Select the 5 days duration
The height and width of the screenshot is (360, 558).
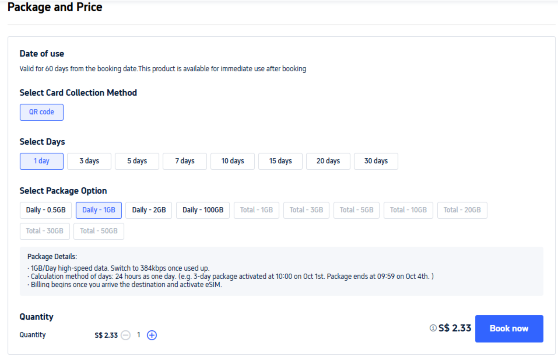[x=137, y=161]
